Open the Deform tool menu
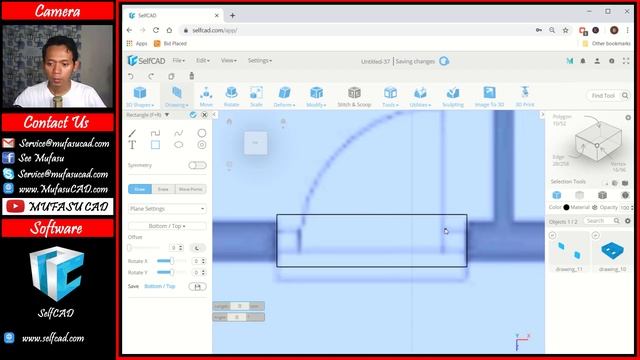This screenshot has height=360, width=640. tap(284, 97)
